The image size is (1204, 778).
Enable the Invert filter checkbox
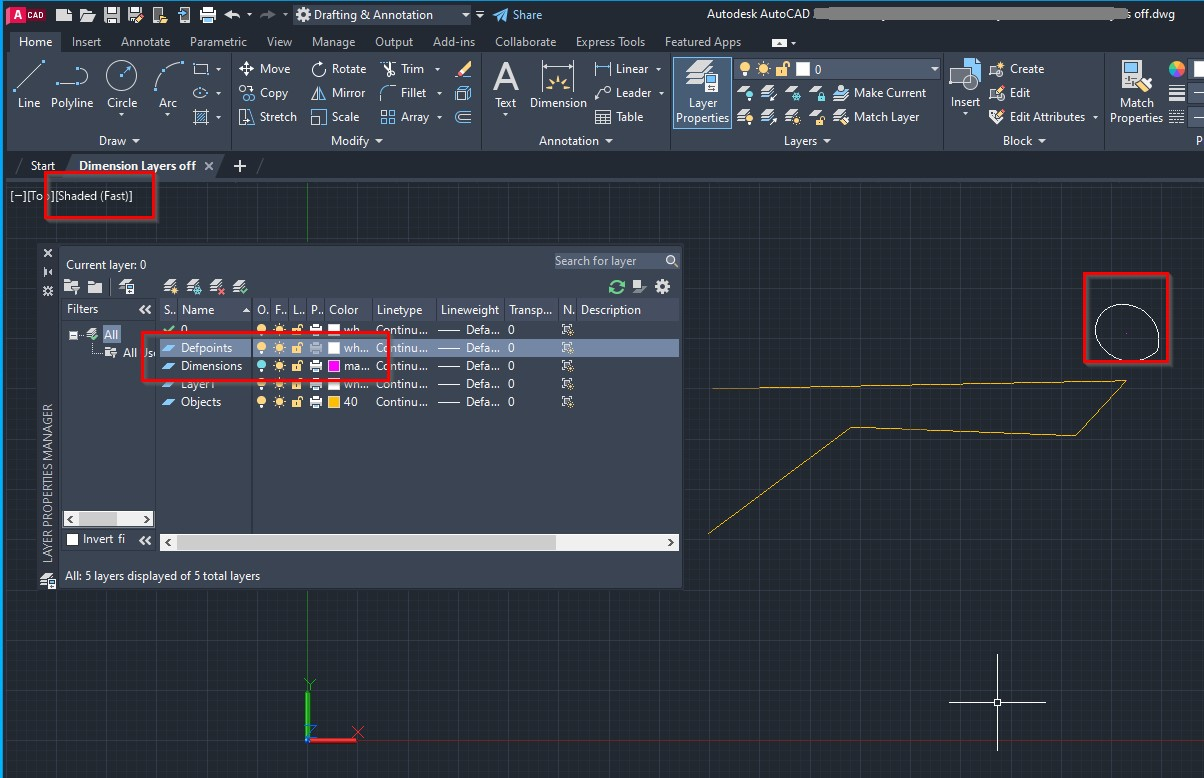click(72, 540)
